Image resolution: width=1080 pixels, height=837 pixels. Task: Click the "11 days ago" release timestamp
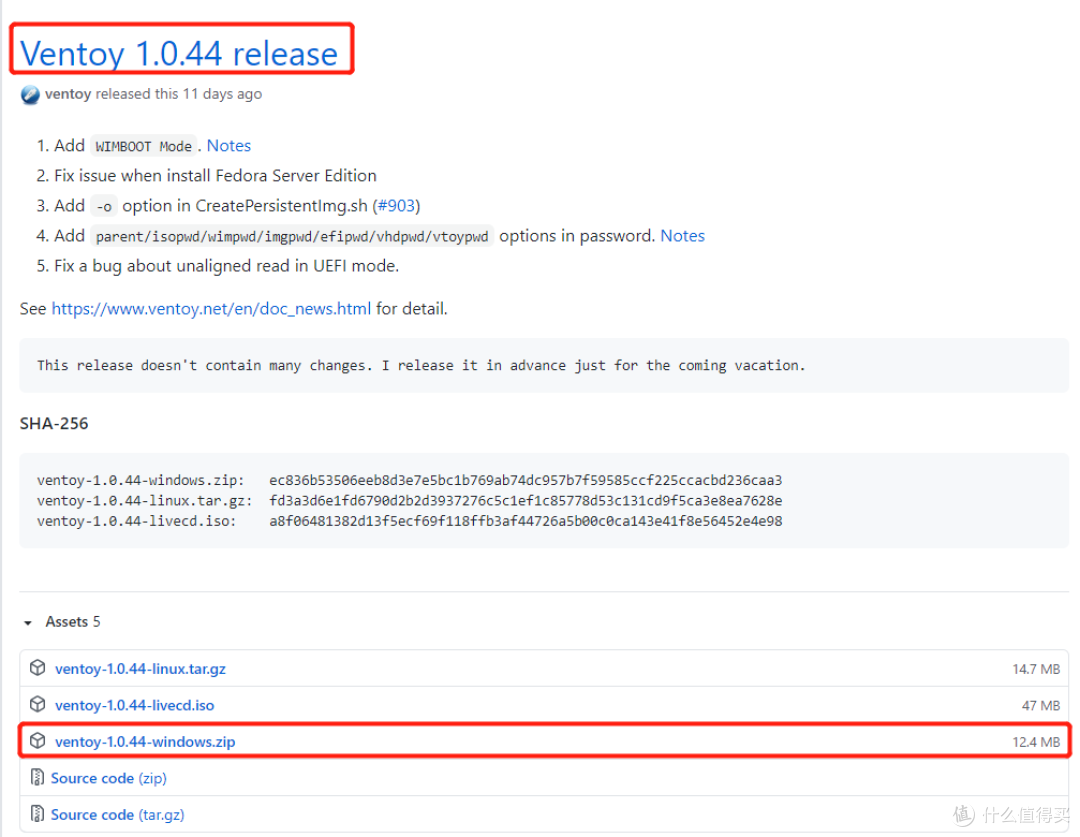pos(222,94)
